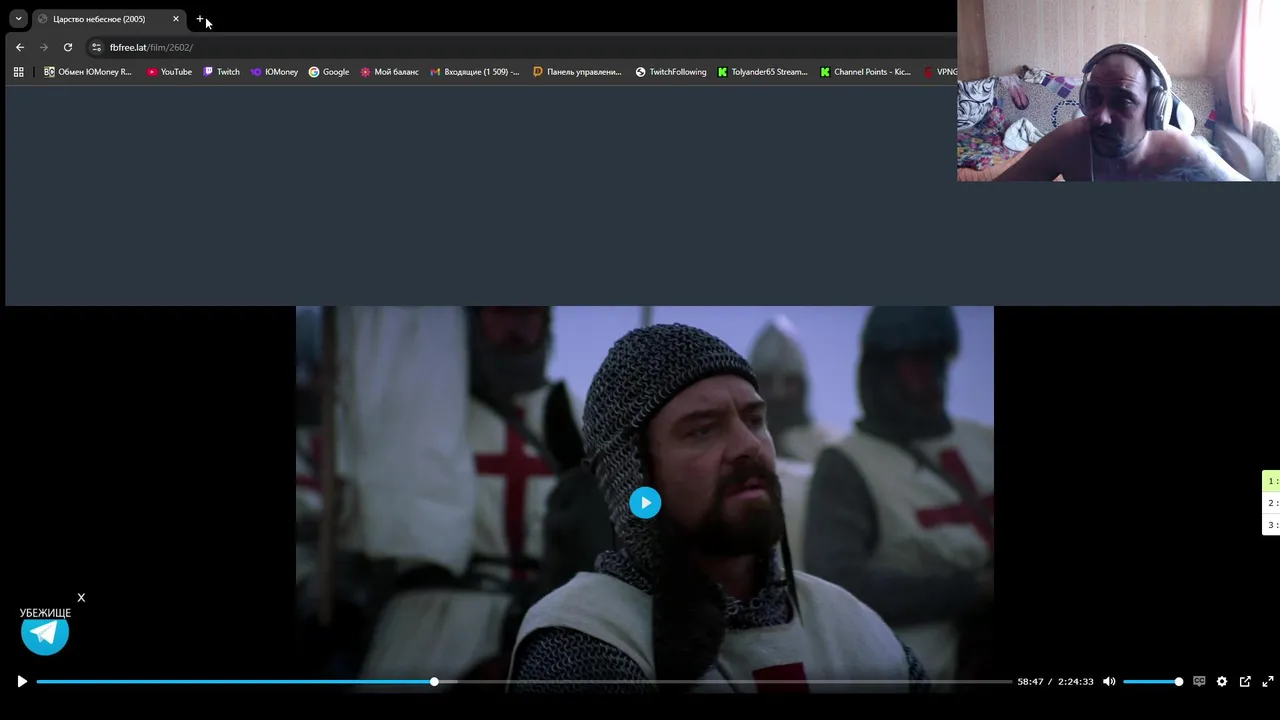
Task: View site information icon in the address bar
Action: [x=96, y=47]
